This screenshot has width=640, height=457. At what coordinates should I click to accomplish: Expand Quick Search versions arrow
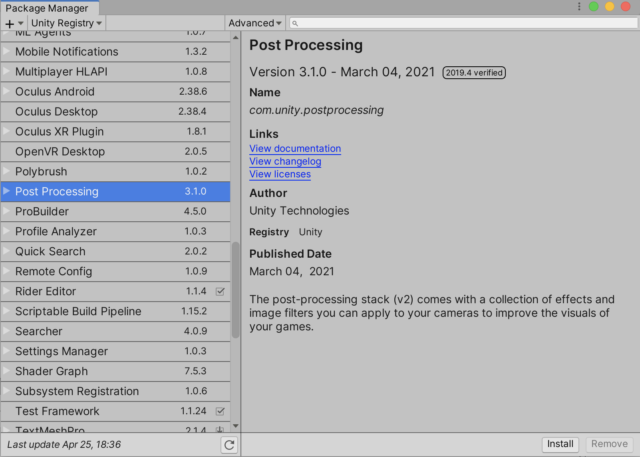(x=6, y=251)
